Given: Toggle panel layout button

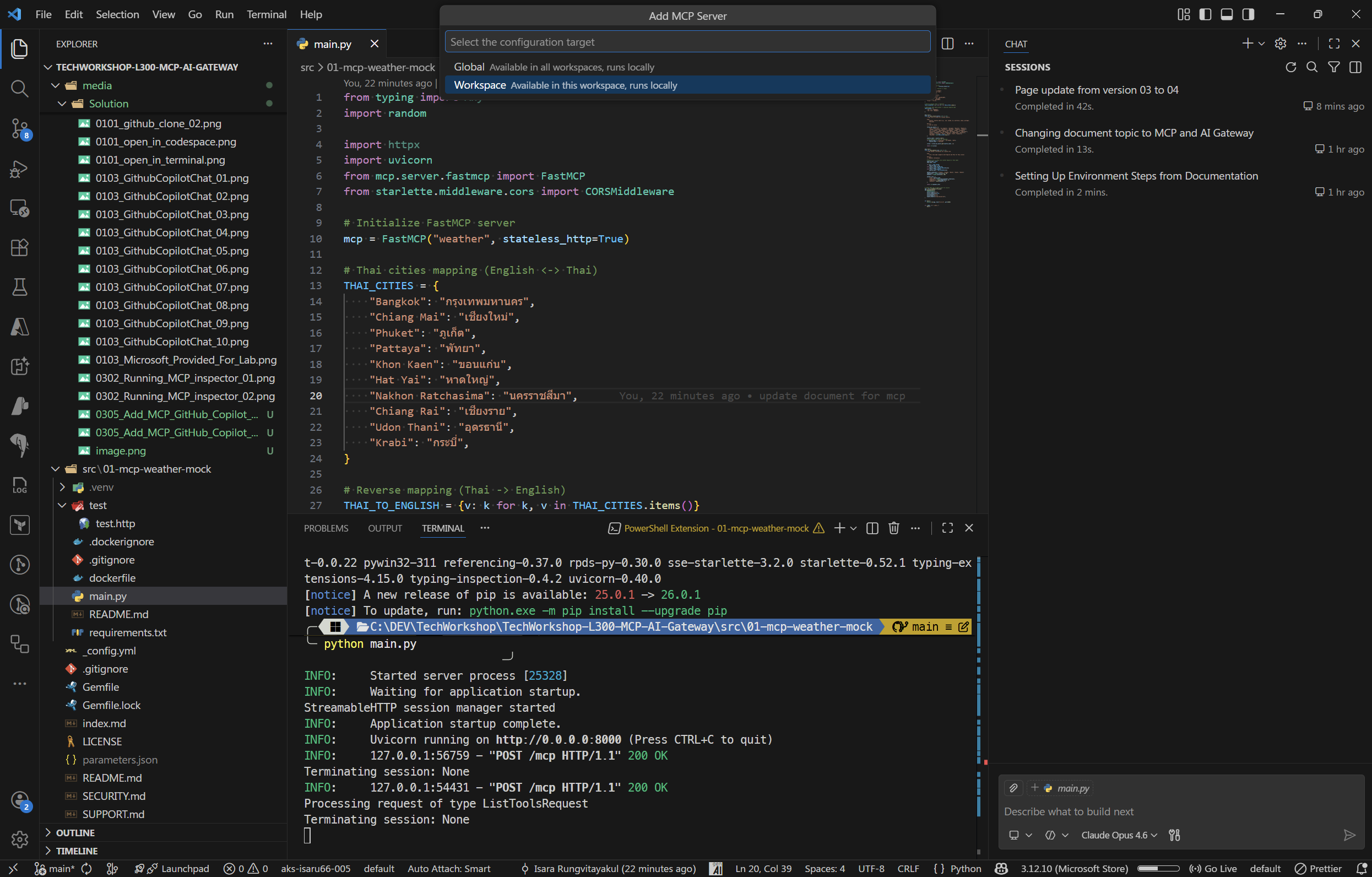Looking at the screenshot, I should [x=1227, y=14].
